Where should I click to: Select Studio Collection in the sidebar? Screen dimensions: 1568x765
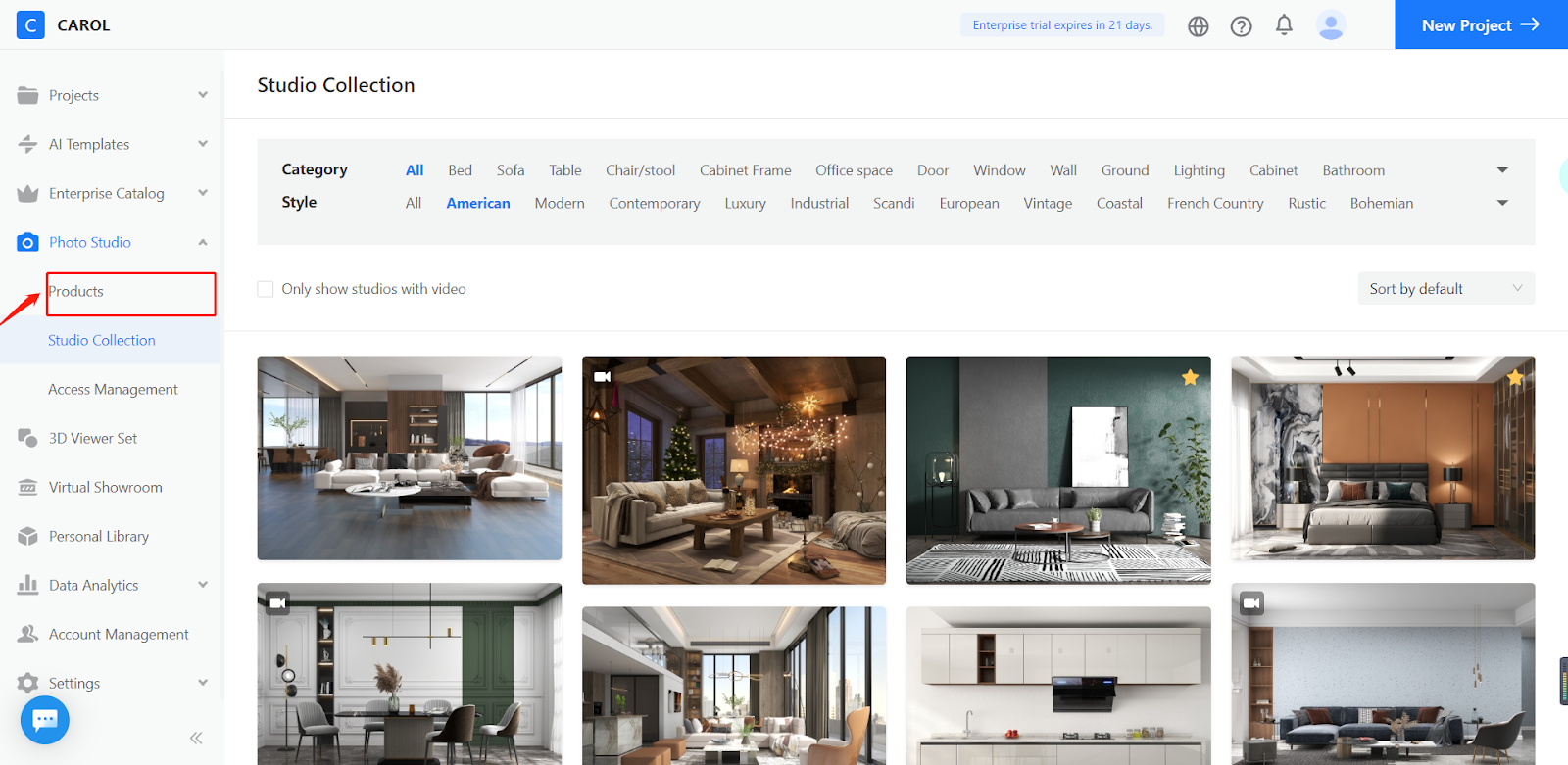102,340
